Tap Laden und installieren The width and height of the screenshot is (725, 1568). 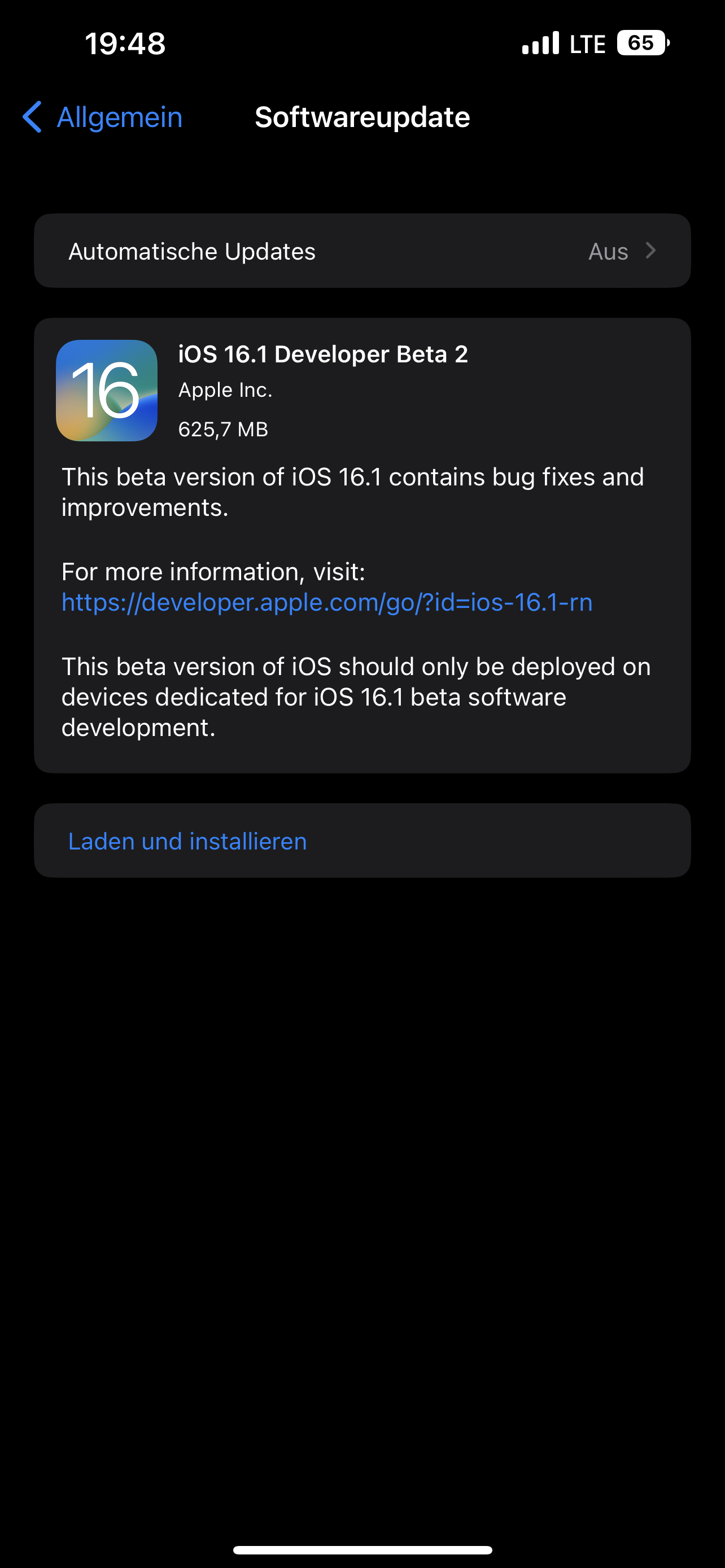tap(187, 840)
